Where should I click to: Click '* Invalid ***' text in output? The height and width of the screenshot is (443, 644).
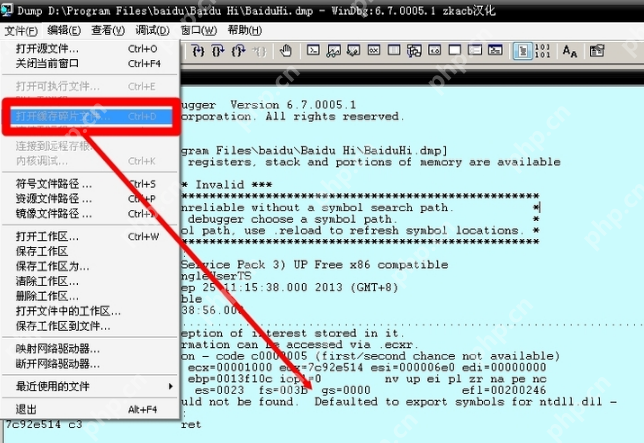pos(227,185)
